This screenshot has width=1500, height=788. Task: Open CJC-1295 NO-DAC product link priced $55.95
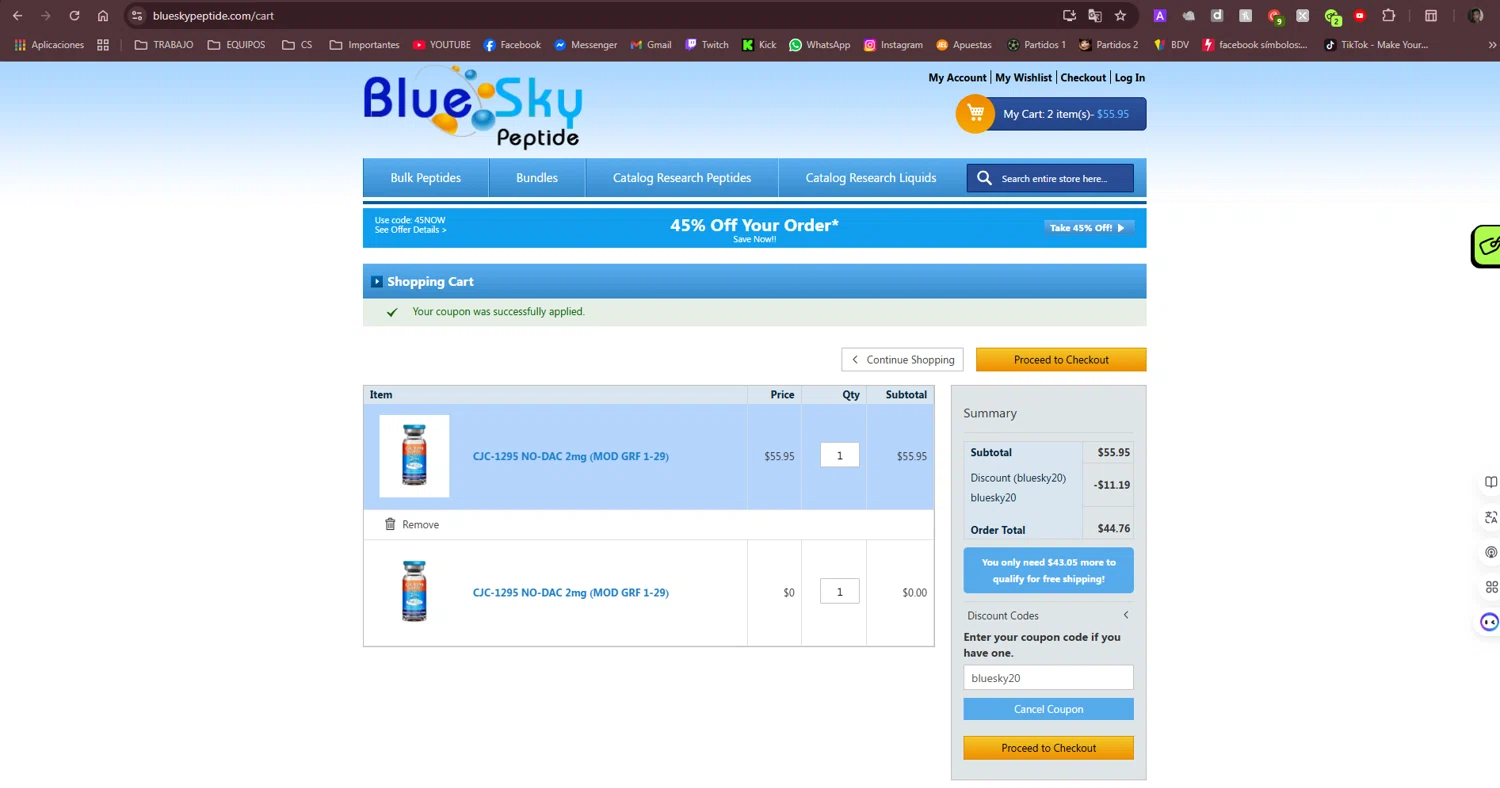[570, 456]
